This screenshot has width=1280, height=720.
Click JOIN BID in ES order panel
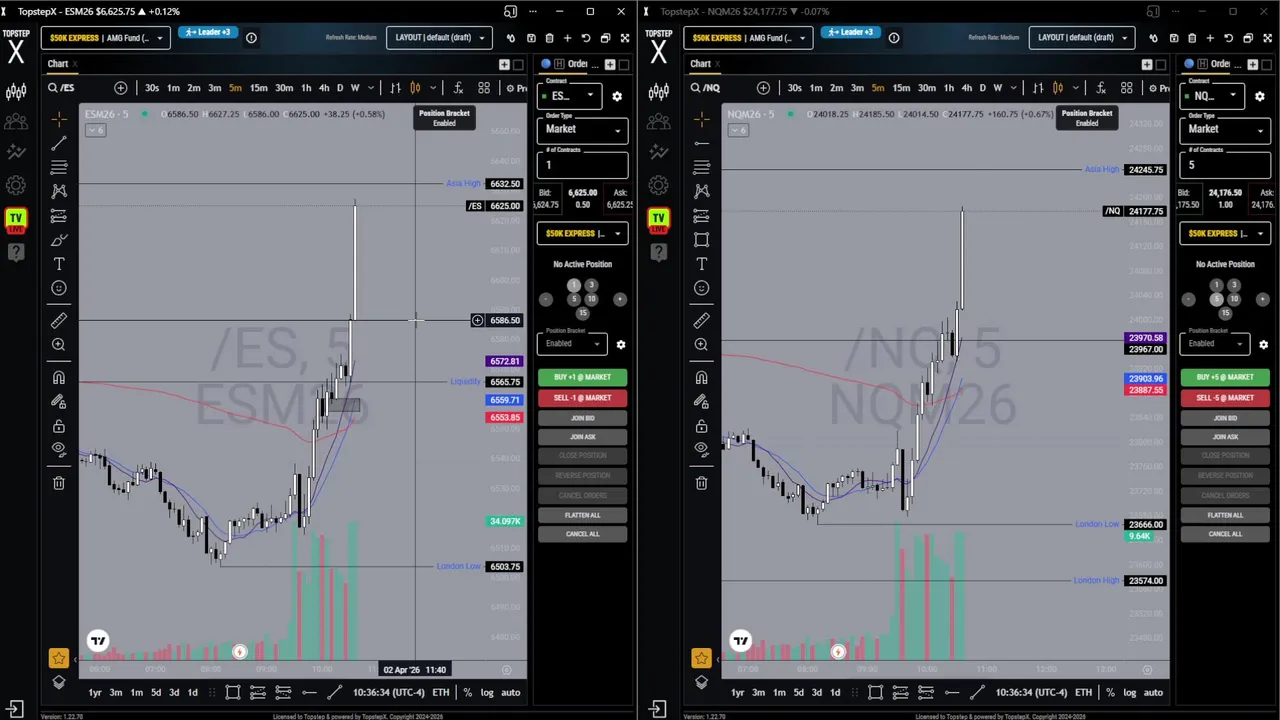(x=582, y=418)
